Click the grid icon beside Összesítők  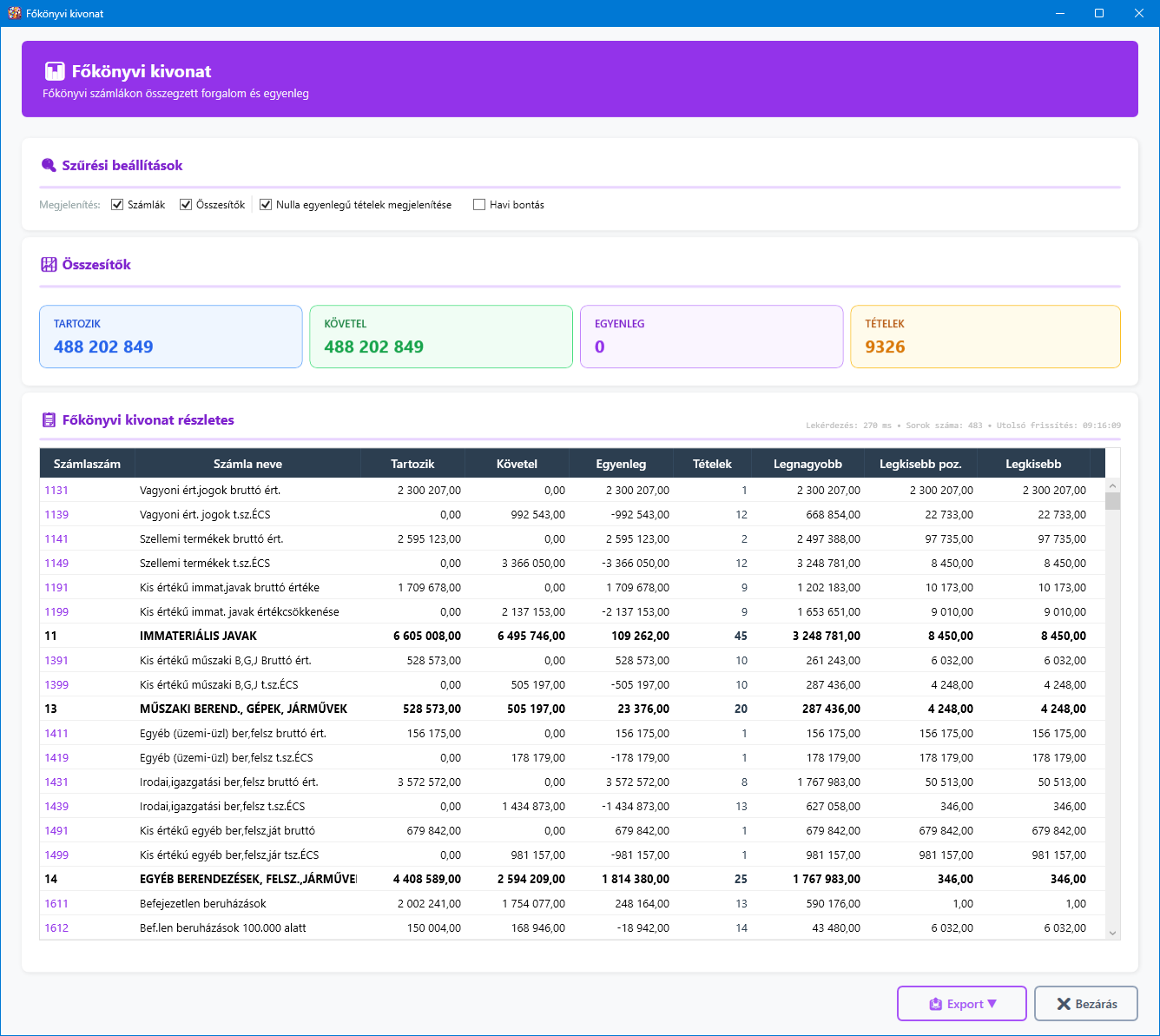[49, 265]
